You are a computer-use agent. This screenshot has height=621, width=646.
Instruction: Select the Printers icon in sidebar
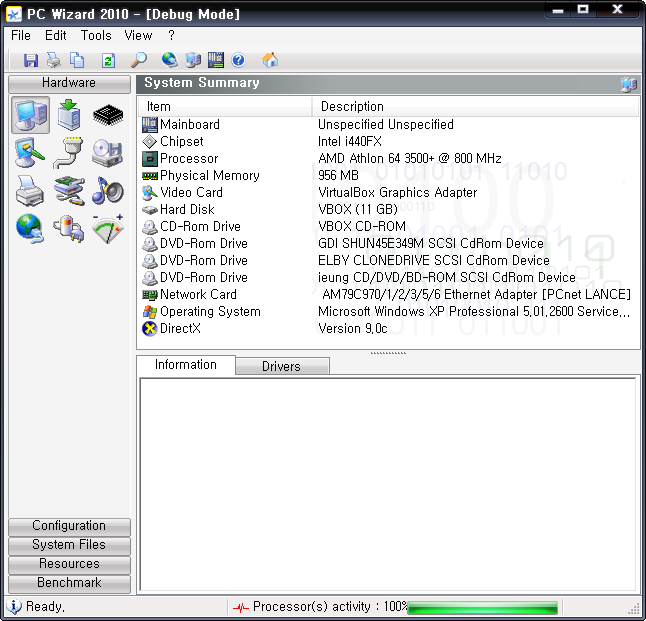(x=30, y=191)
